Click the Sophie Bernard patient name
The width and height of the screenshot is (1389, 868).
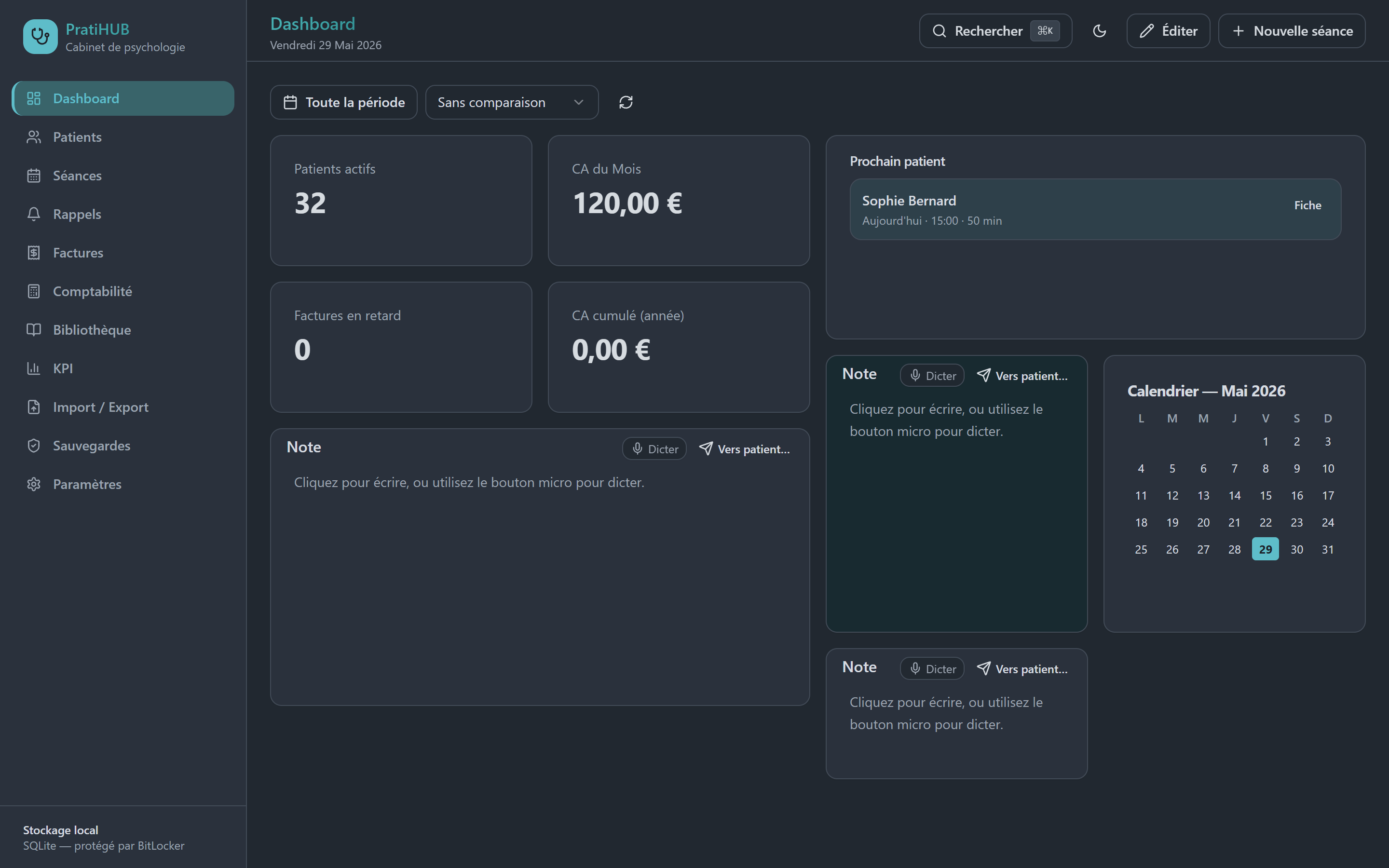tap(909, 200)
